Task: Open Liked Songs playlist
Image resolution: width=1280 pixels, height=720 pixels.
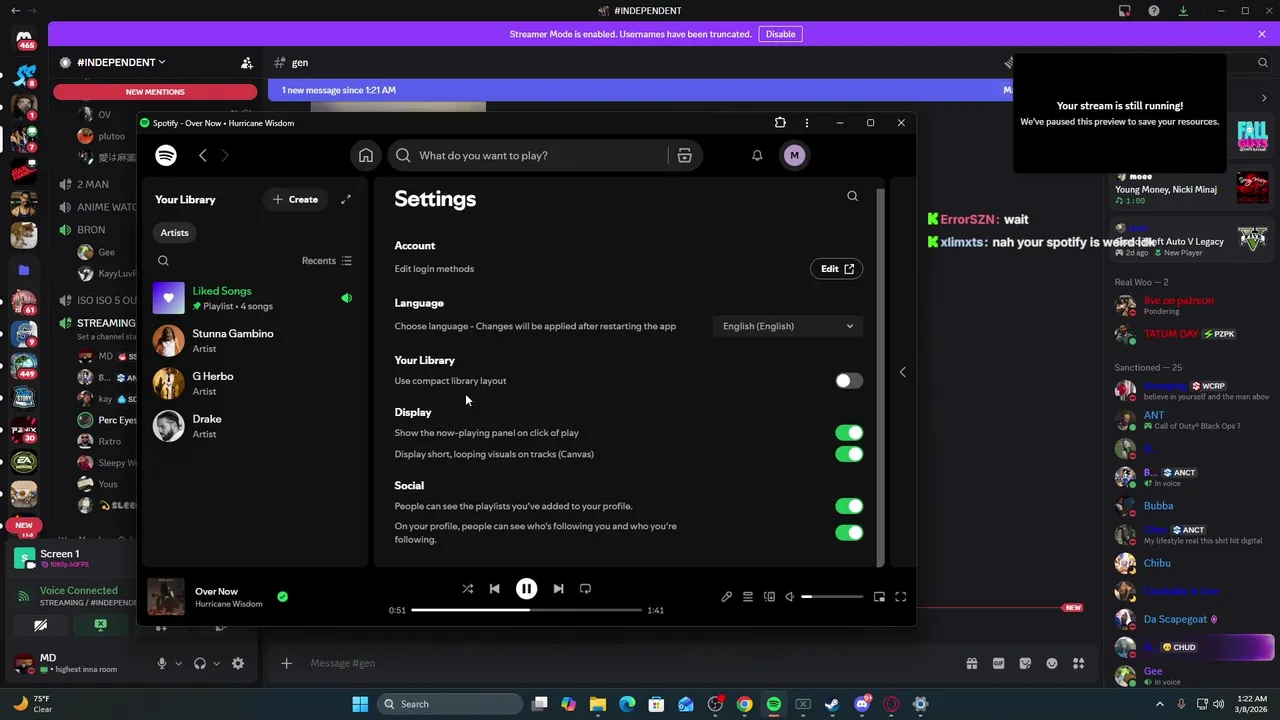Action: [x=256, y=298]
